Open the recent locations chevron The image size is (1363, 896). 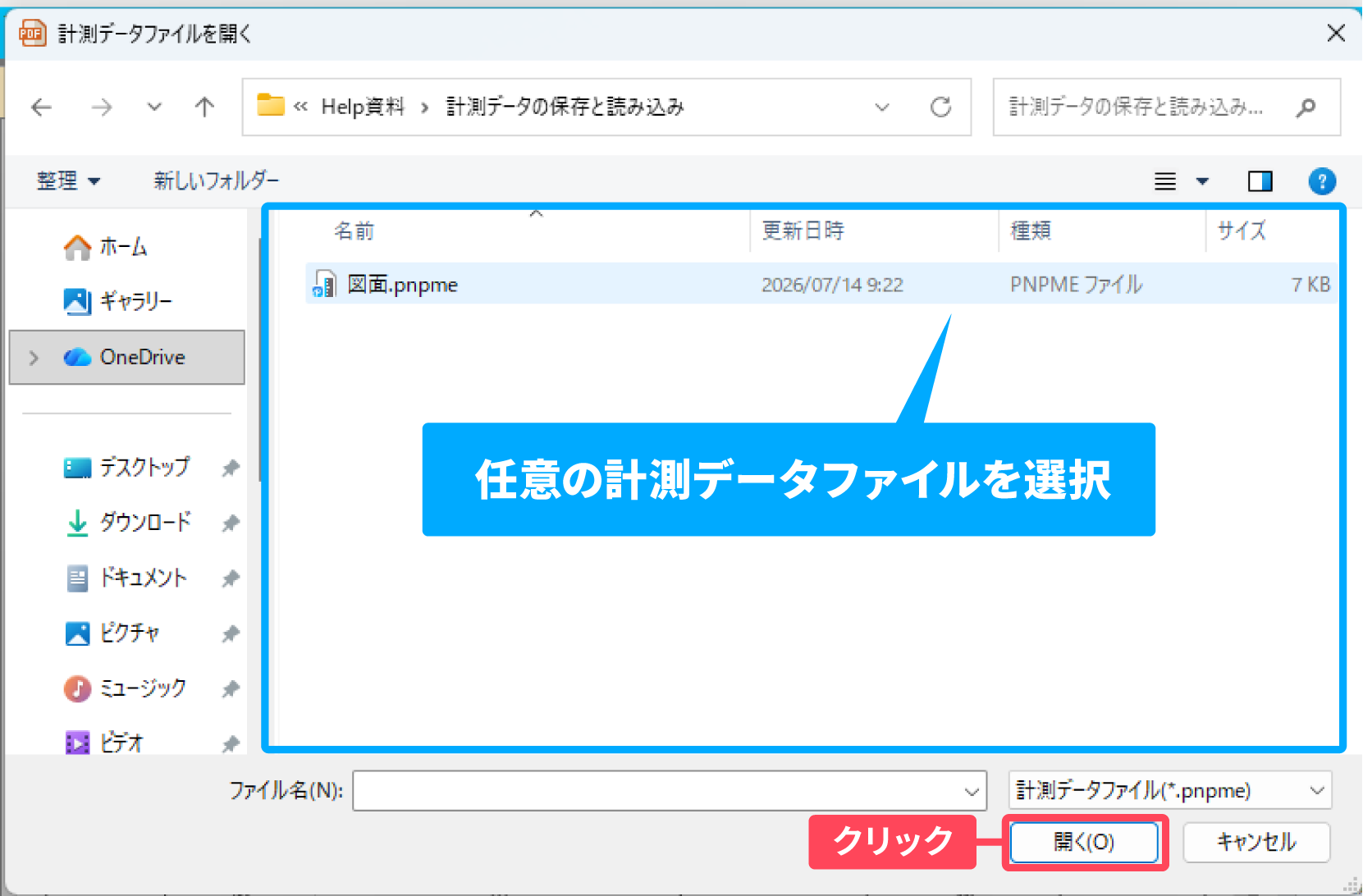click(x=154, y=107)
